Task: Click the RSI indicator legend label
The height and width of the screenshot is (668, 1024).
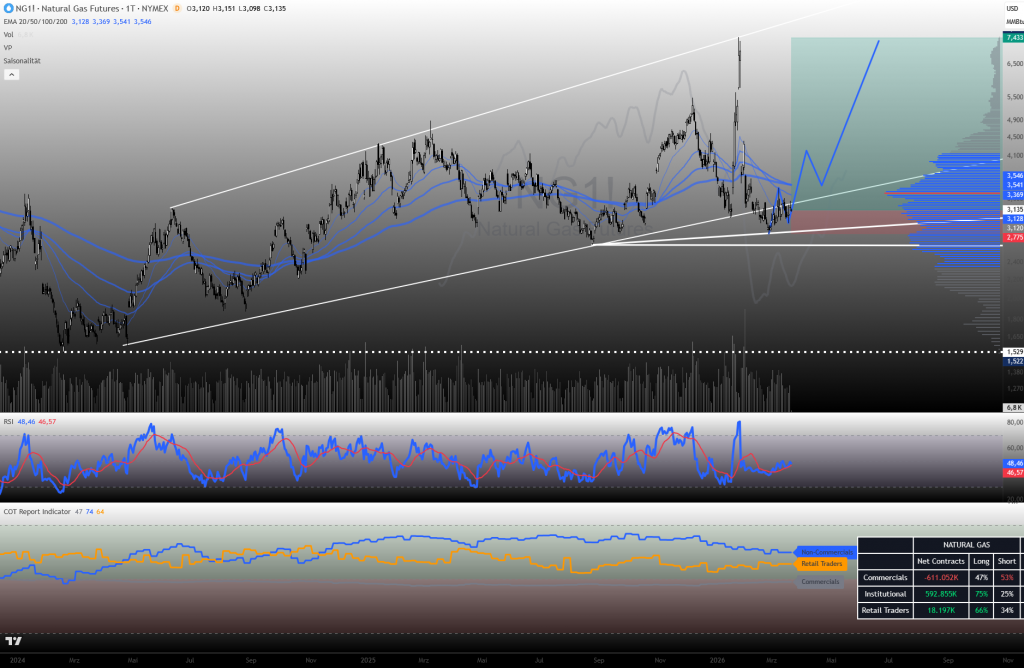Action: (x=8, y=422)
